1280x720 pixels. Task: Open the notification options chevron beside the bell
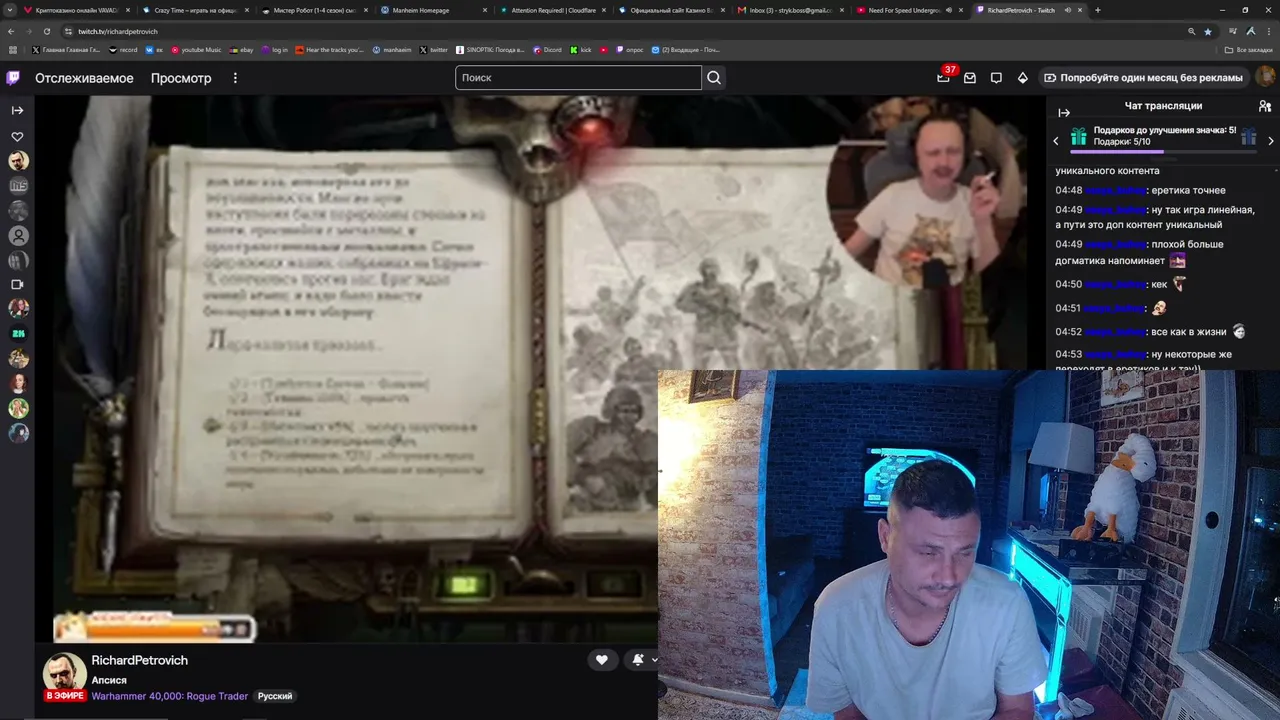click(x=654, y=660)
